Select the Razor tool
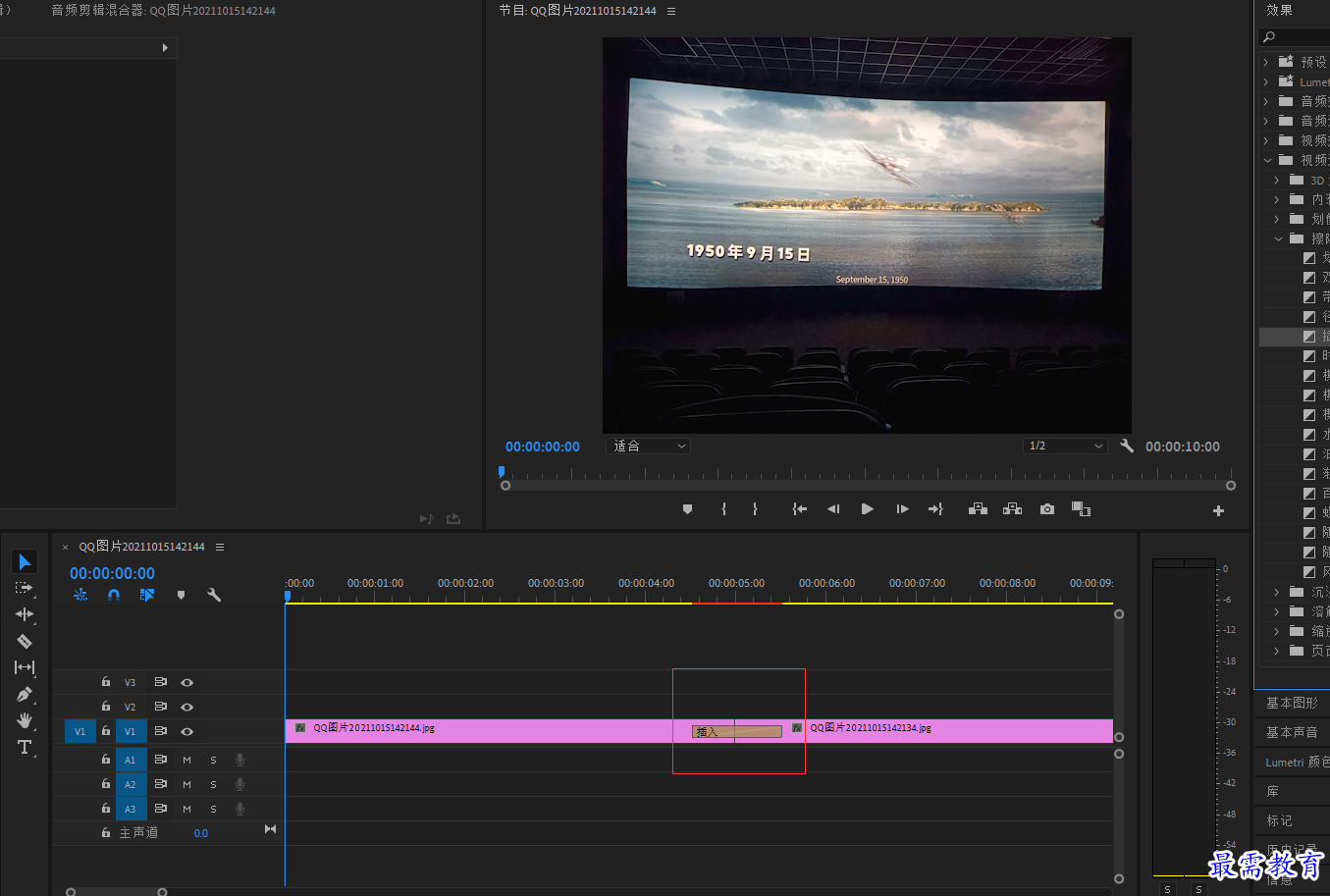 (25, 641)
